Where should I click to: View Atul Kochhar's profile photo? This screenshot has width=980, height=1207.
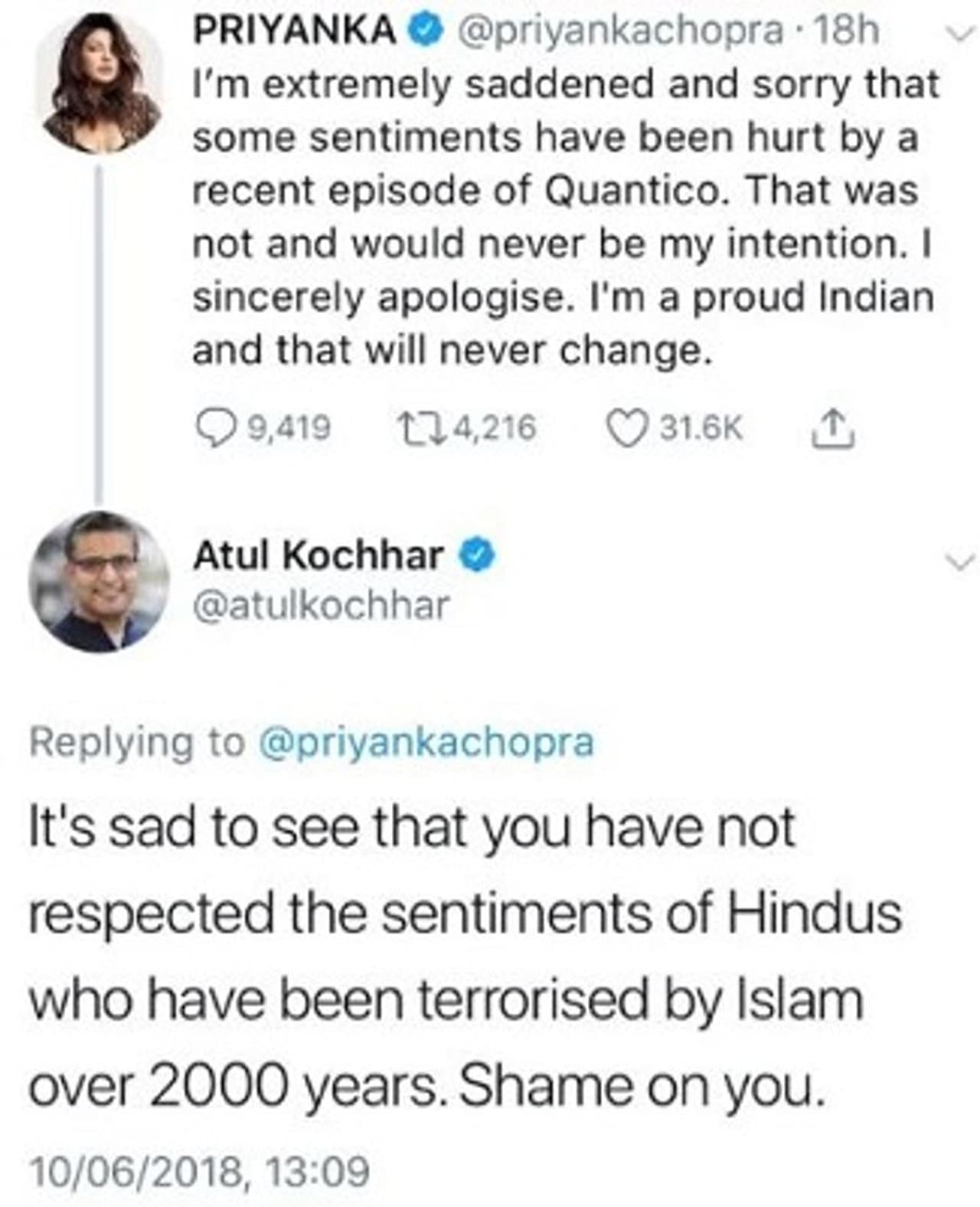tap(98, 581)
